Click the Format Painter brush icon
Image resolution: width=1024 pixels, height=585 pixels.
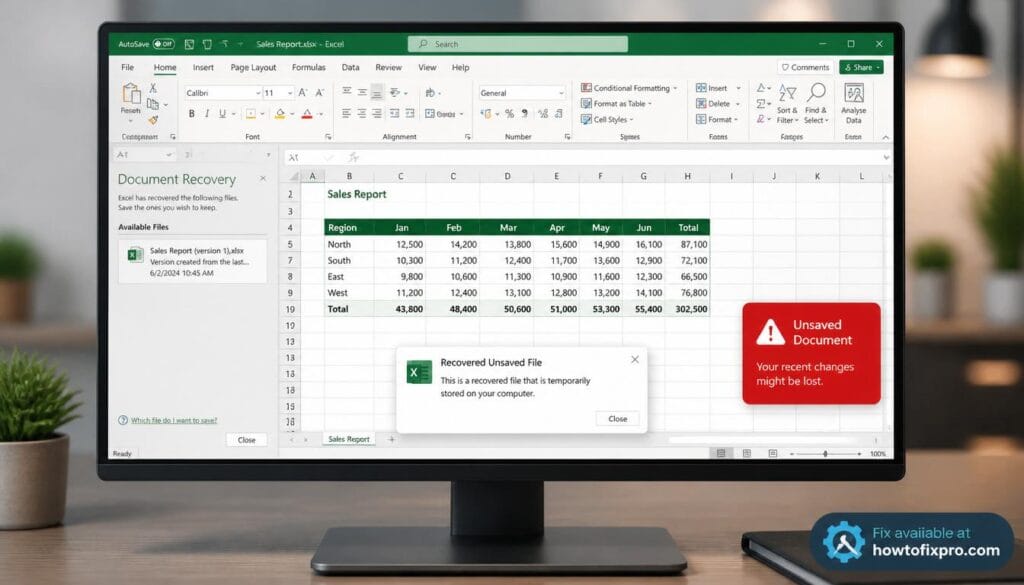pyautogui.click(x=153, y=119)
